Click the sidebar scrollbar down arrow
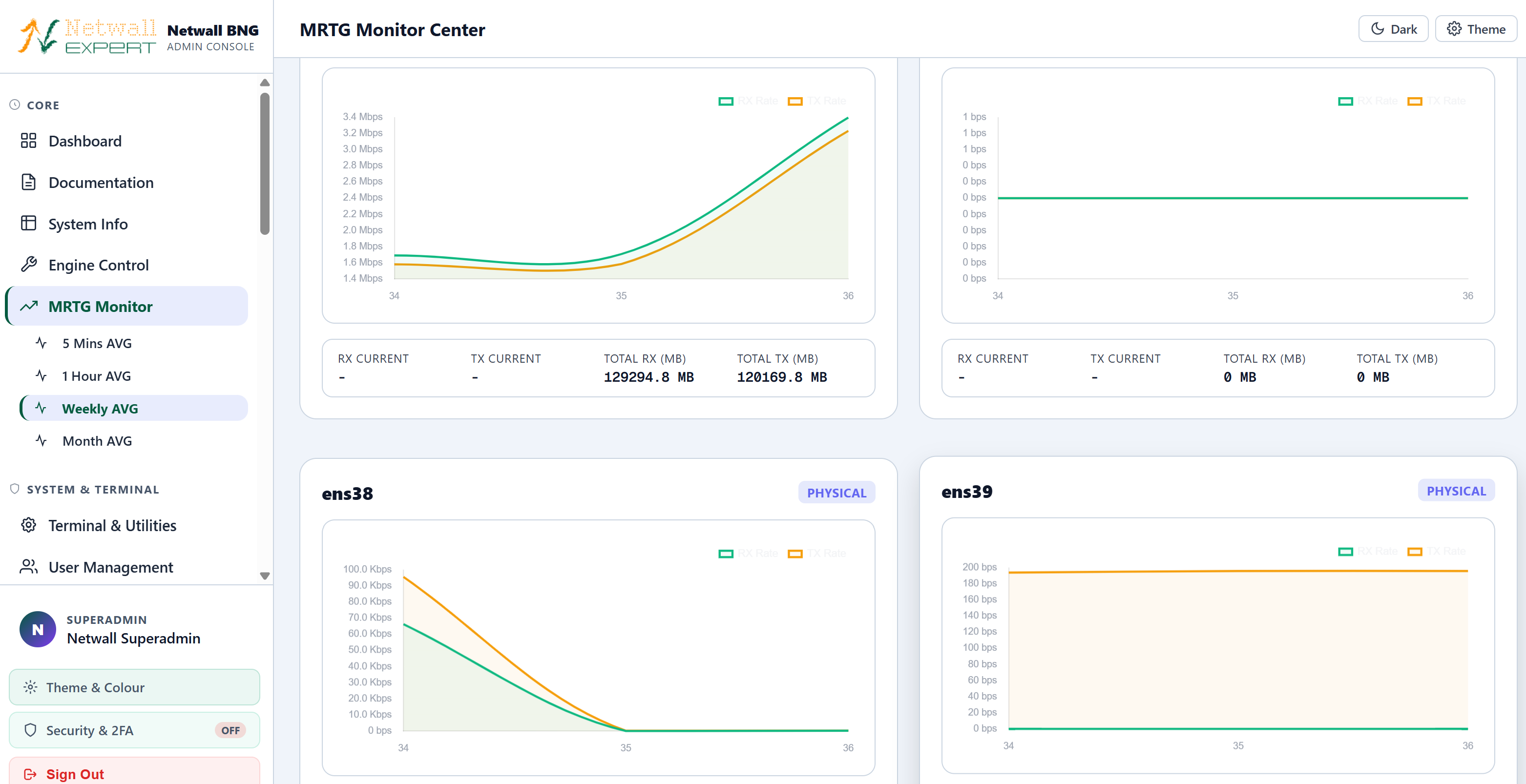 pos(265,576)
